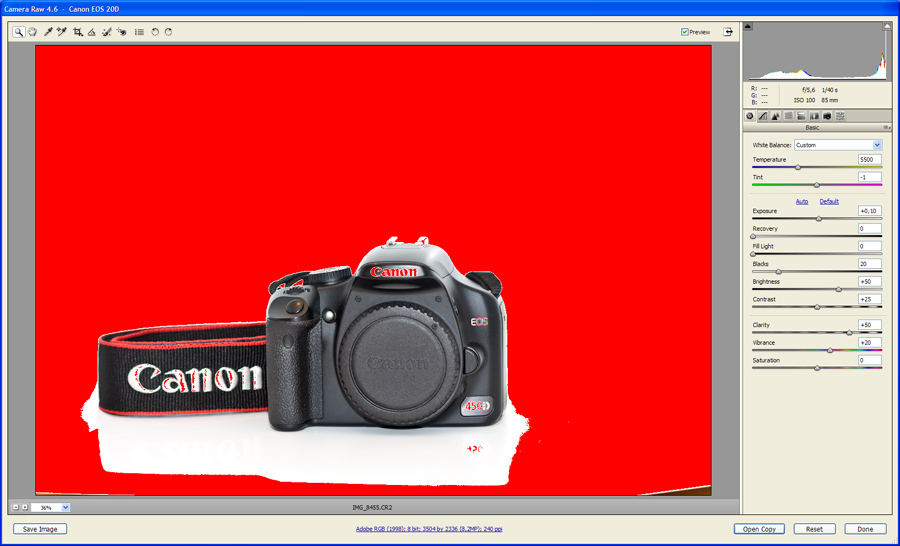Click the Fill Light slider handle

753,254
